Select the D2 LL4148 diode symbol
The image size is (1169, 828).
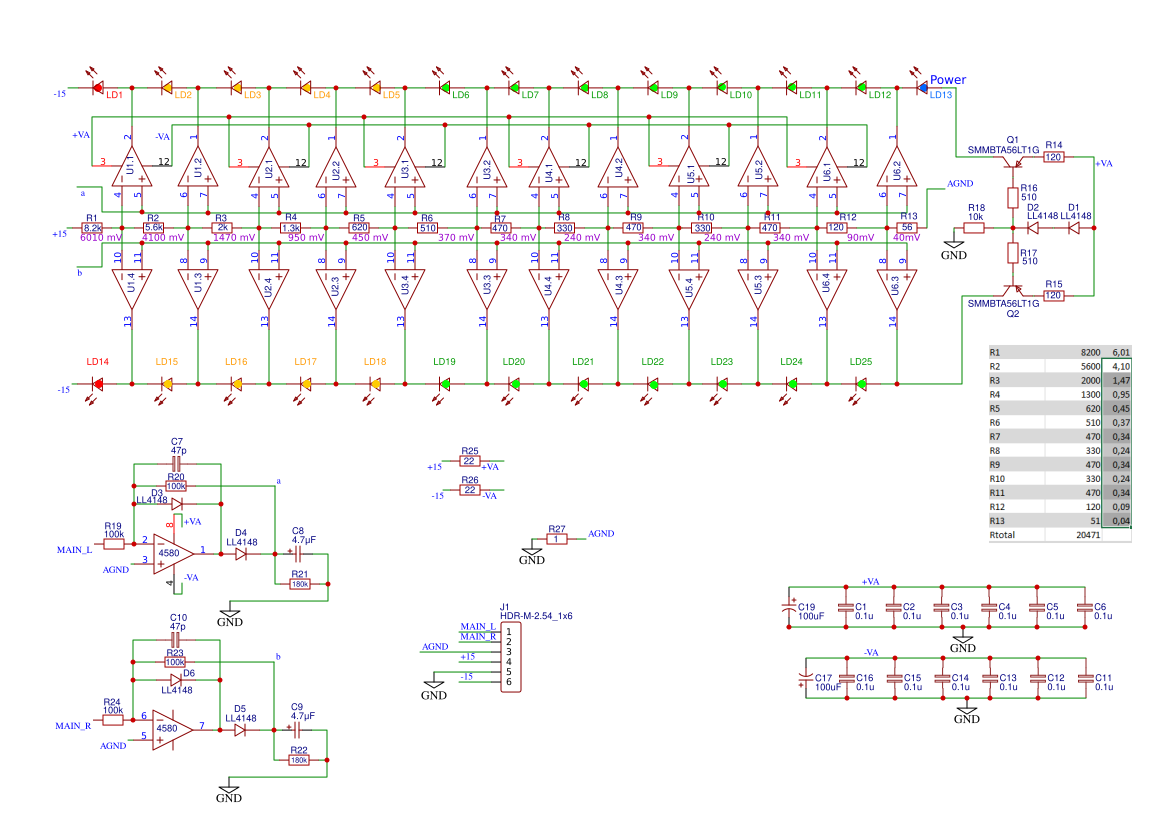(x=1033, y=228)
